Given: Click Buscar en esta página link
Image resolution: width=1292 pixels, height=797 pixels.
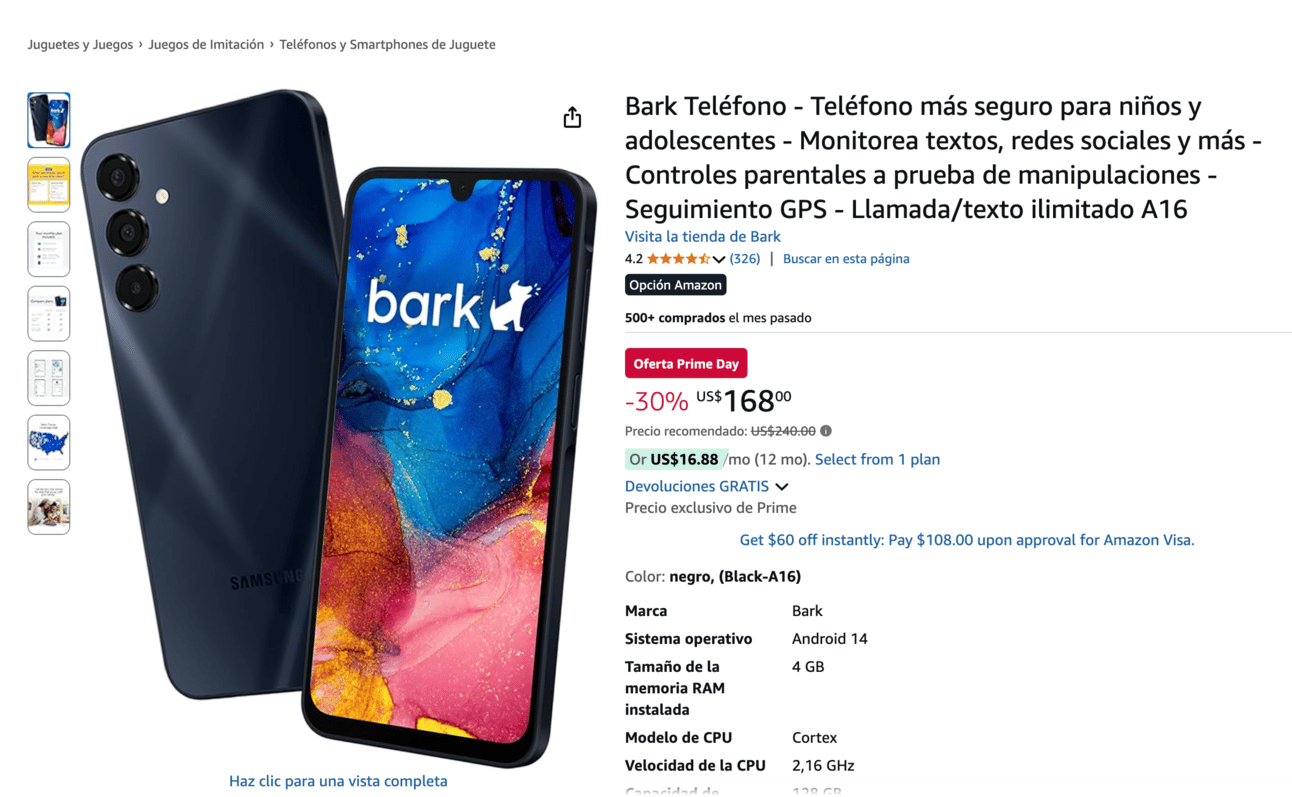Looking at the screenshot, I should [x=846, y=259].
